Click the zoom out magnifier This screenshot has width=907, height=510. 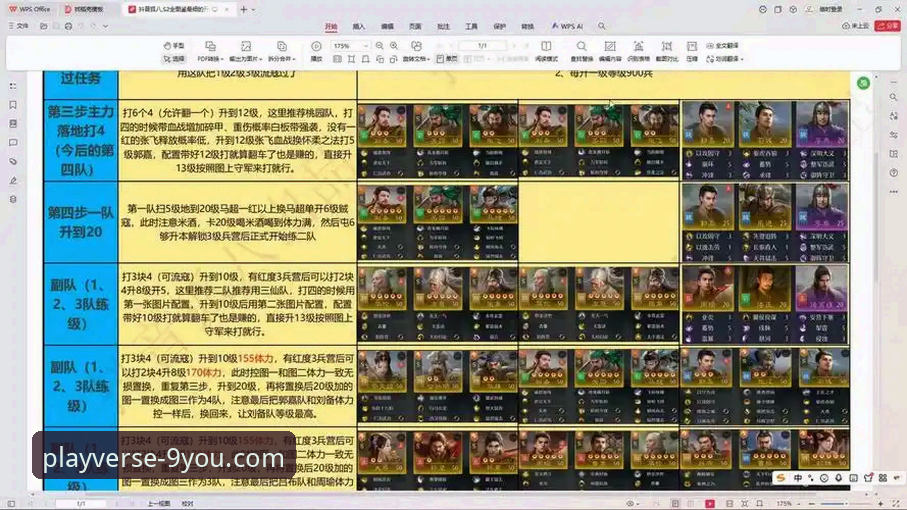[x=379, y=46]
